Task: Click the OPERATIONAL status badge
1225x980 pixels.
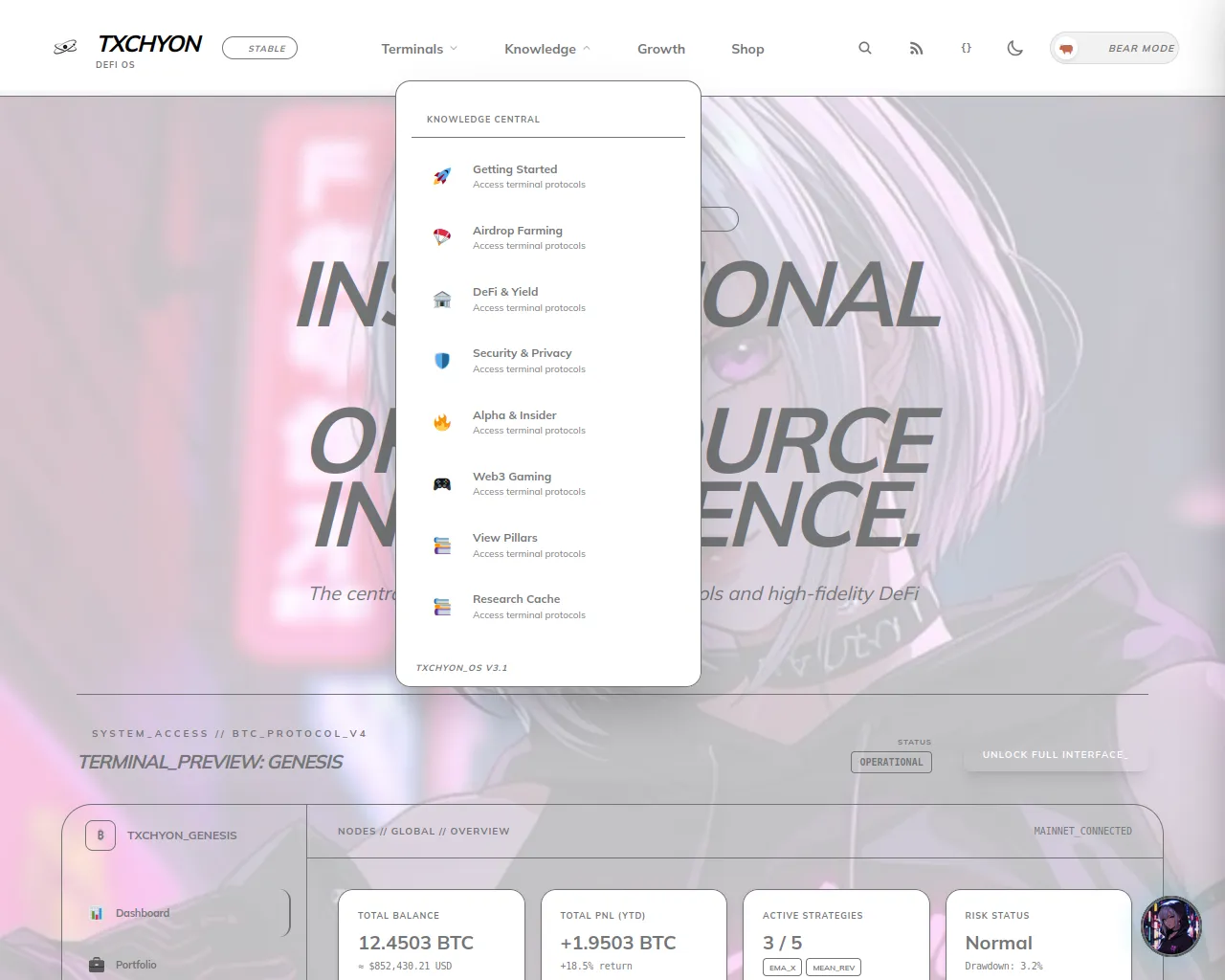Action: click(x=891, y=762)
